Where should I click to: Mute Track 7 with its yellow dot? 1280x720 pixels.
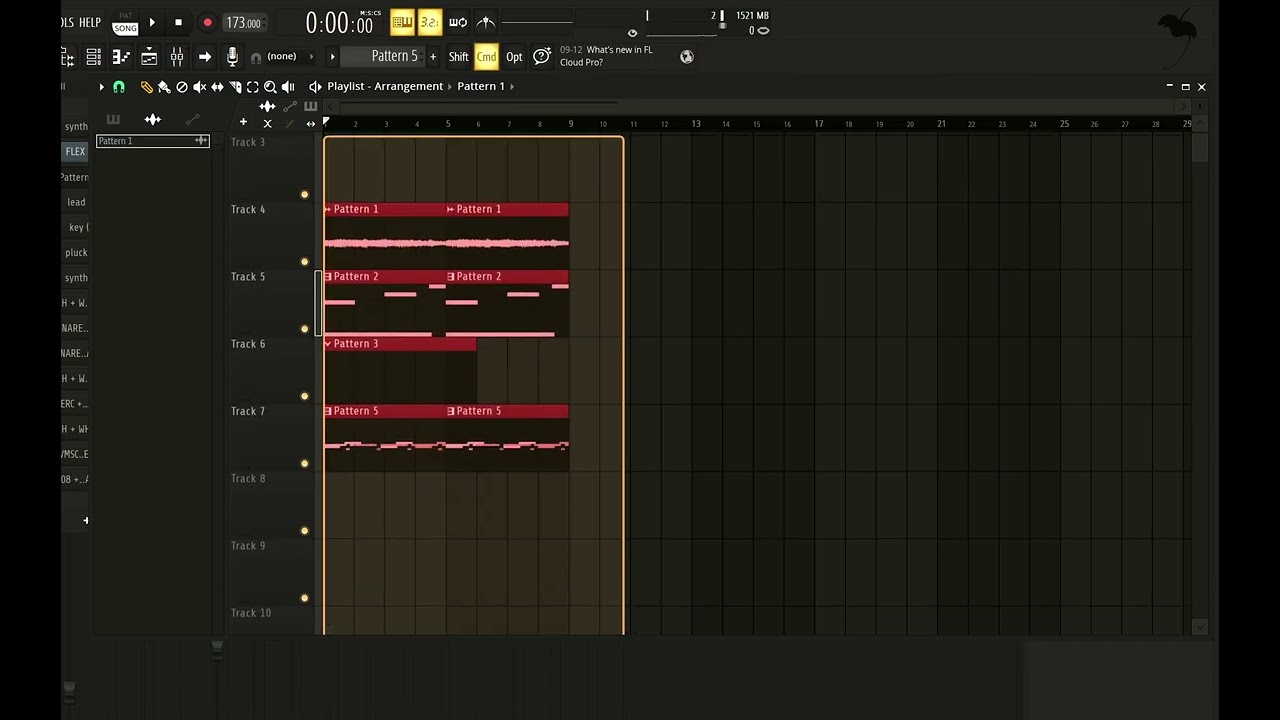[305, 463]
